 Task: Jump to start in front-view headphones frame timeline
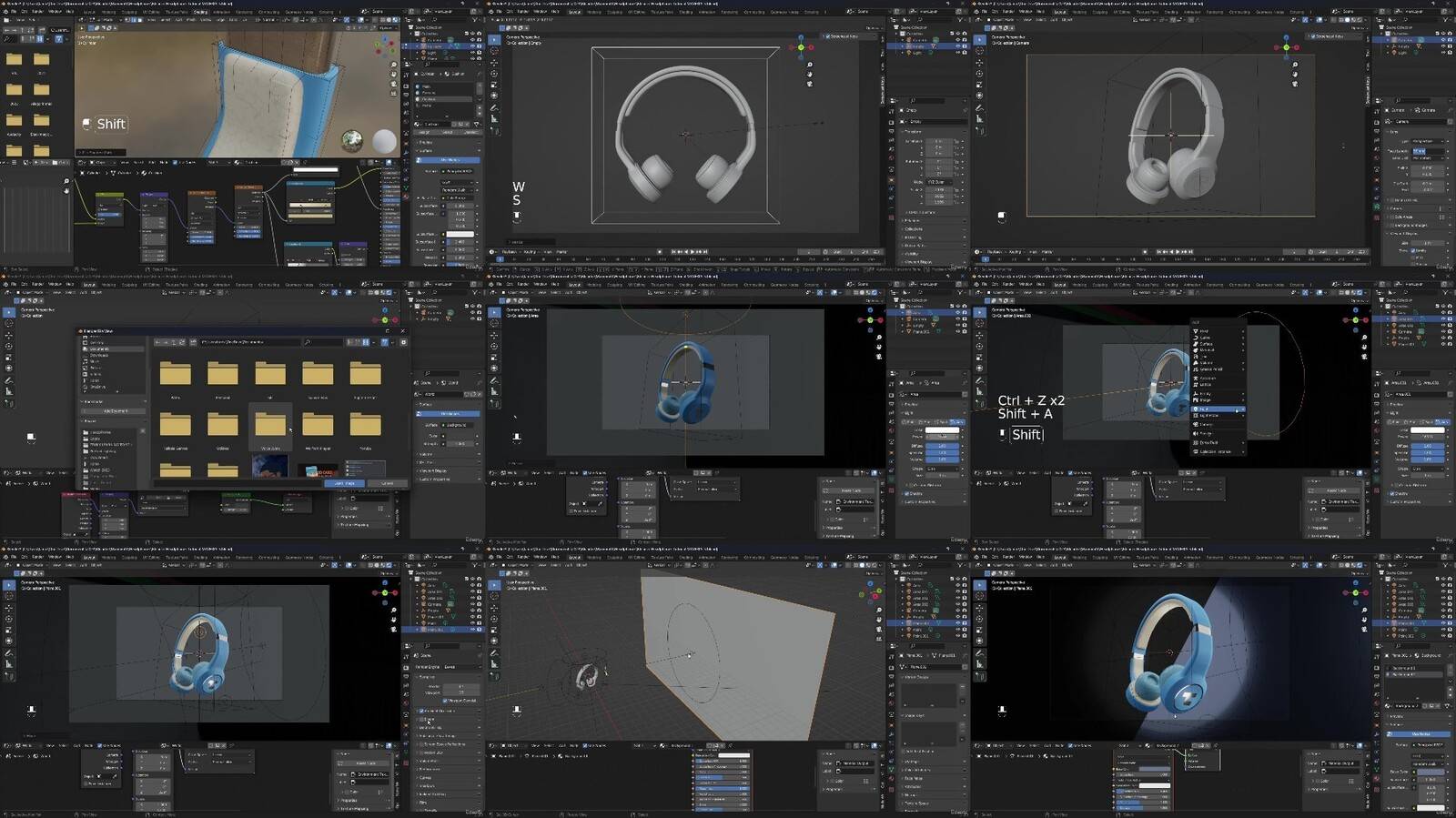[673, 252]
